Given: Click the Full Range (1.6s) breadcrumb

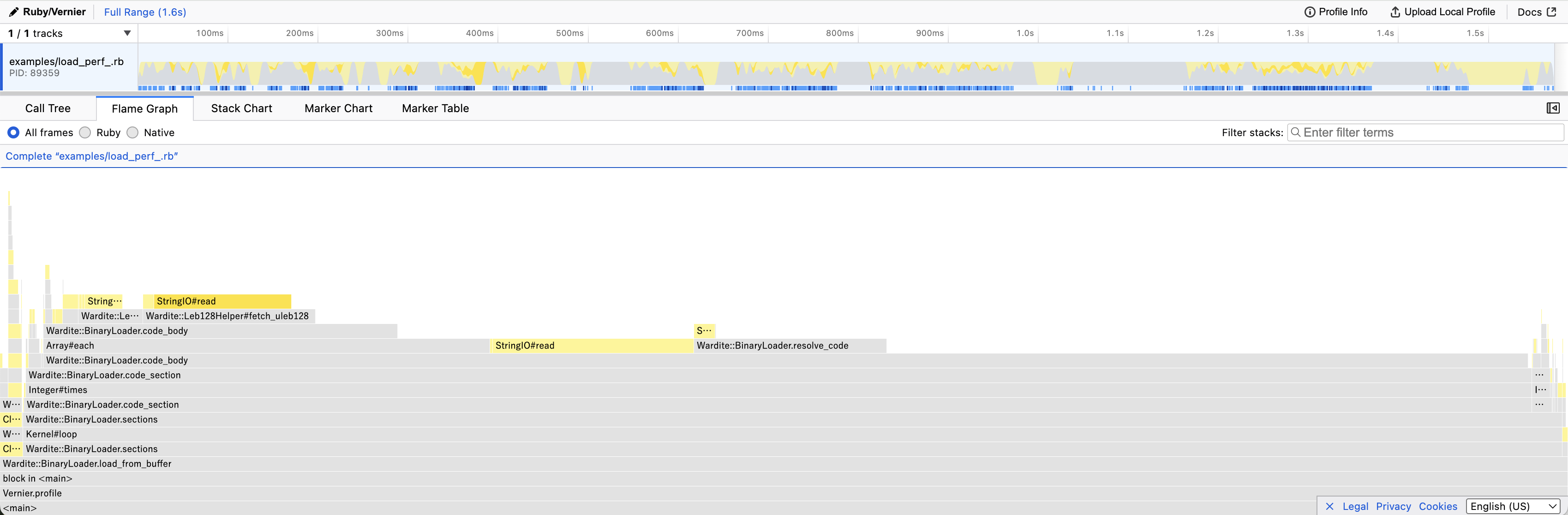Looking at the screenshot, I should click(x=145, y=12).
